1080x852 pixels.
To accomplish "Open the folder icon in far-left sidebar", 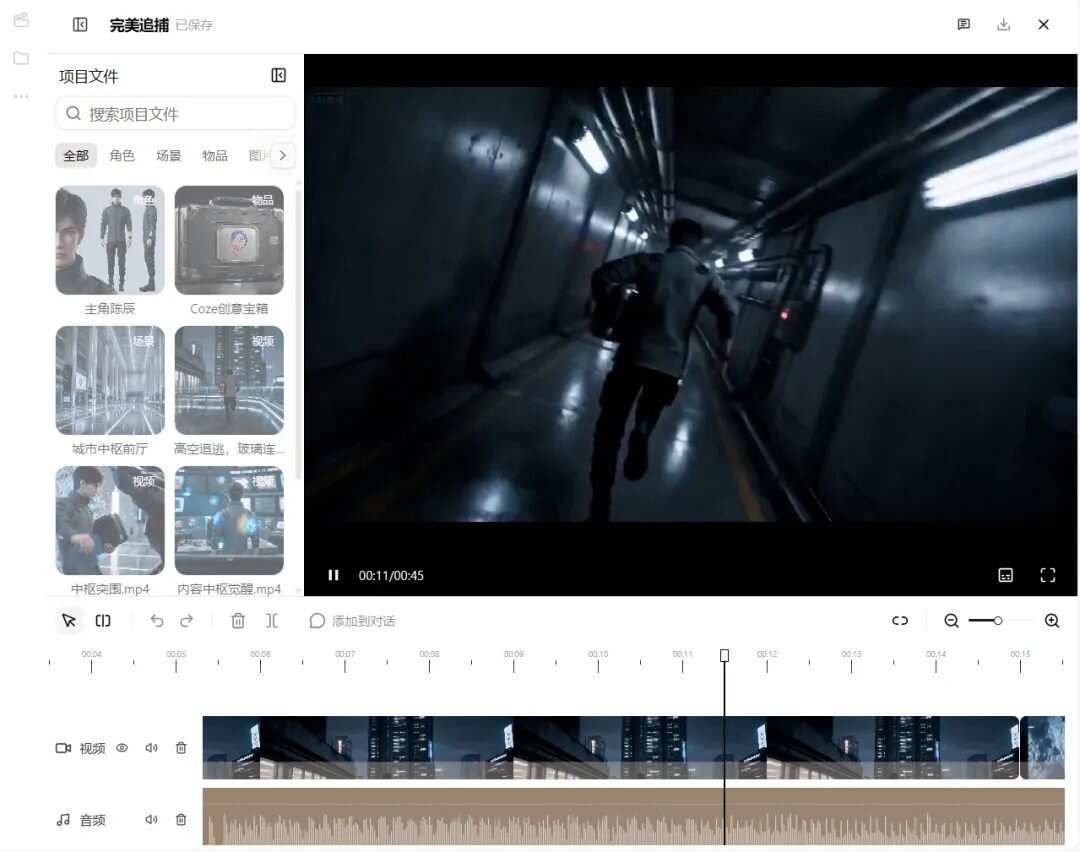I will coord(21,58).
